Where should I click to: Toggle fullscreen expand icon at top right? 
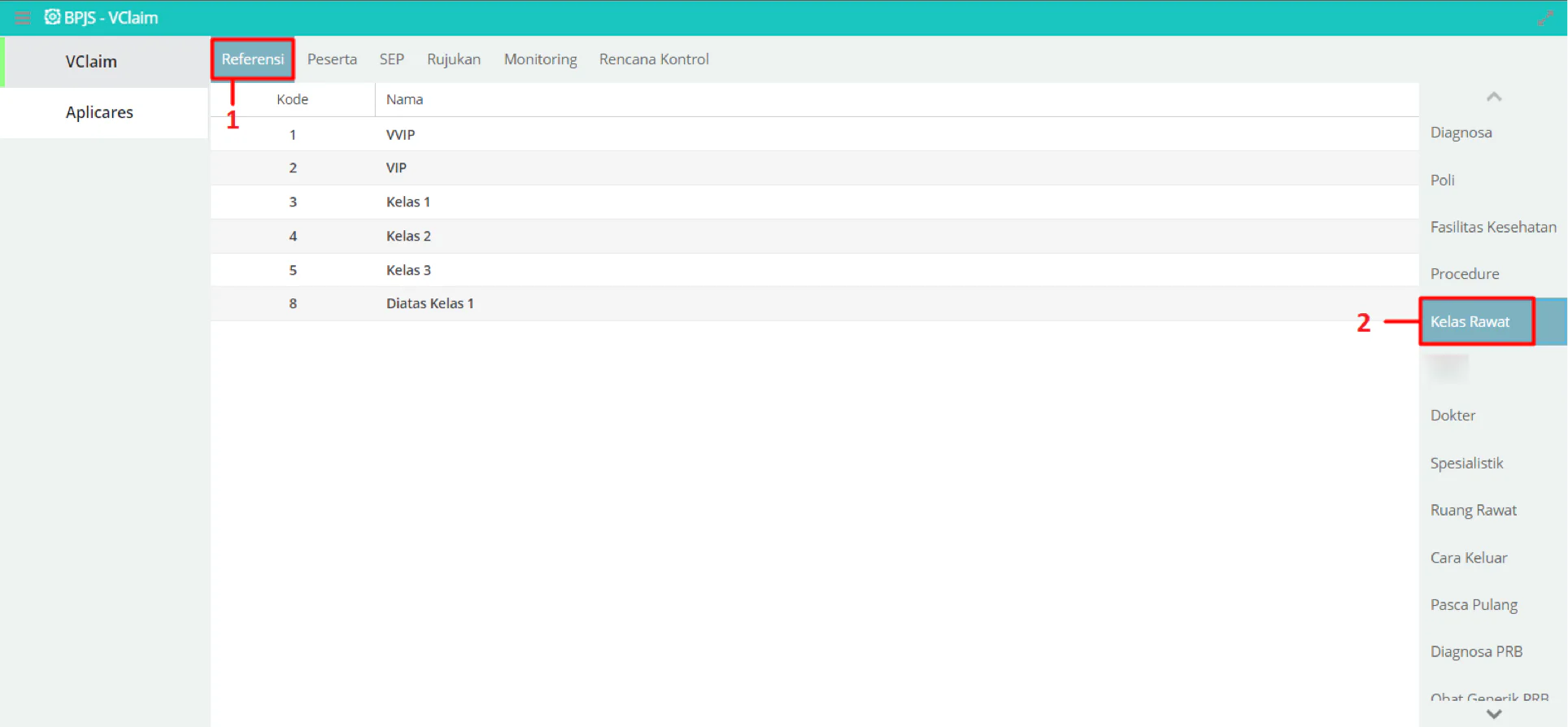[1545, 18]
